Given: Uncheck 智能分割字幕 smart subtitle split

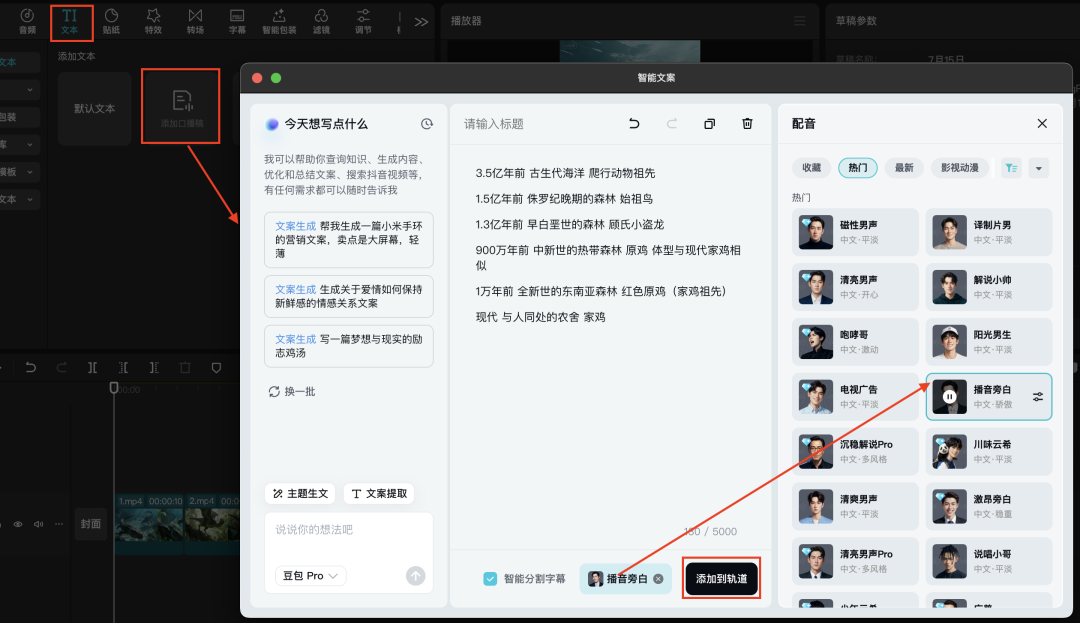Looking at the screenshot, I should (489, 577).
